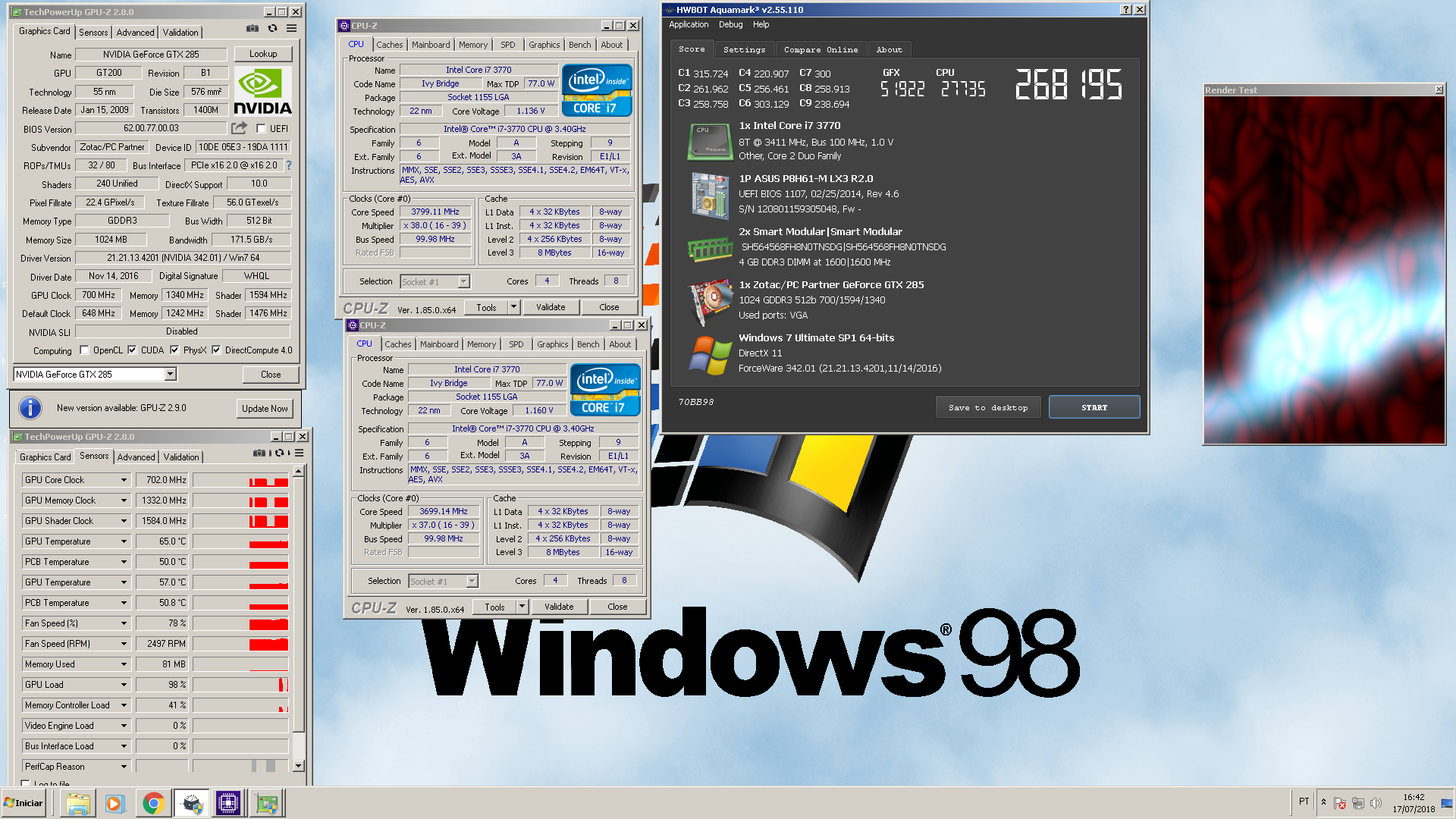Open Bench tab in lower CPU-Z
This screenshot has height=819, width=1456.
pos(588,344)
